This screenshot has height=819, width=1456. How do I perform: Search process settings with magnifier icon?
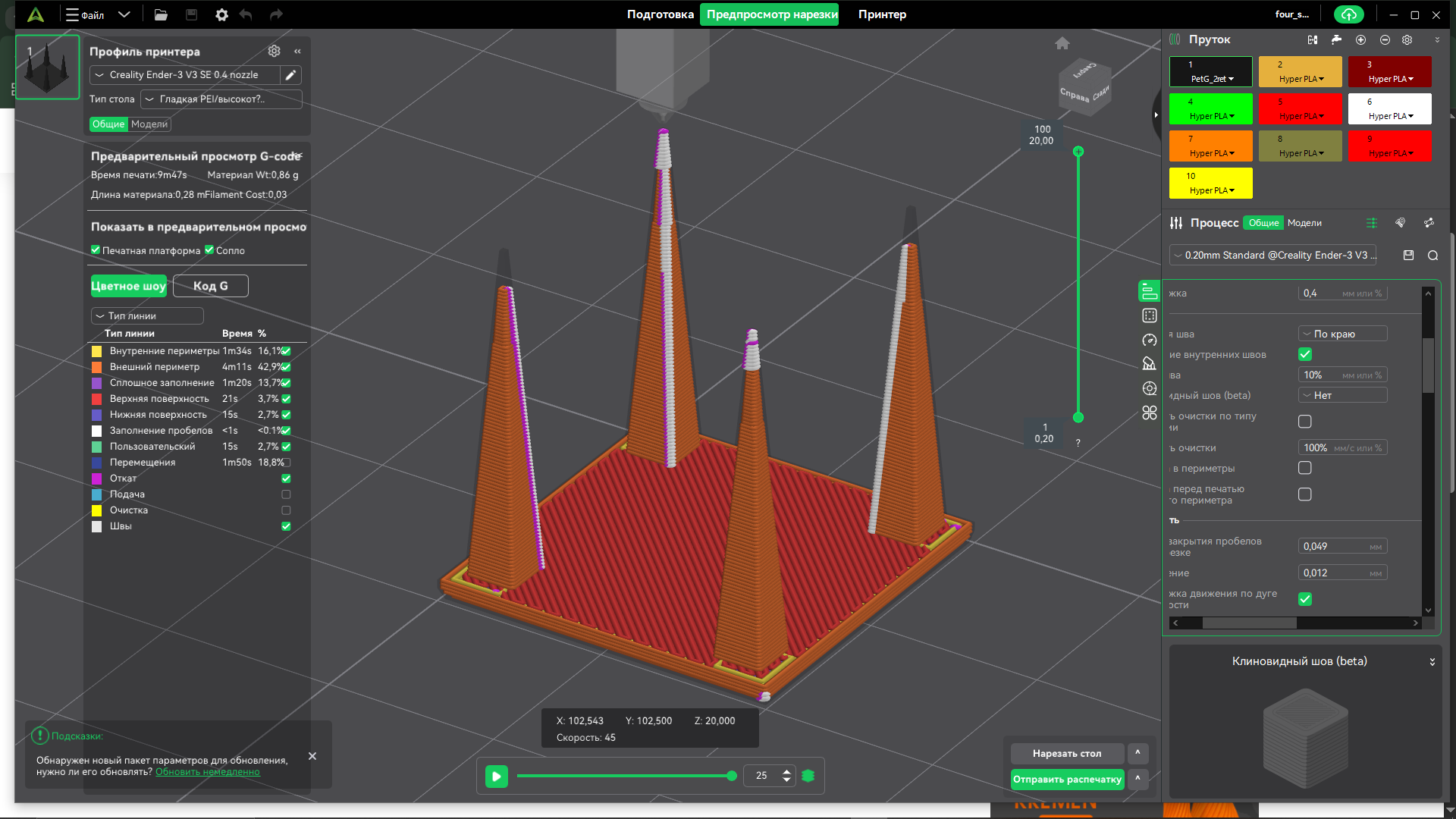point(1432,256)
